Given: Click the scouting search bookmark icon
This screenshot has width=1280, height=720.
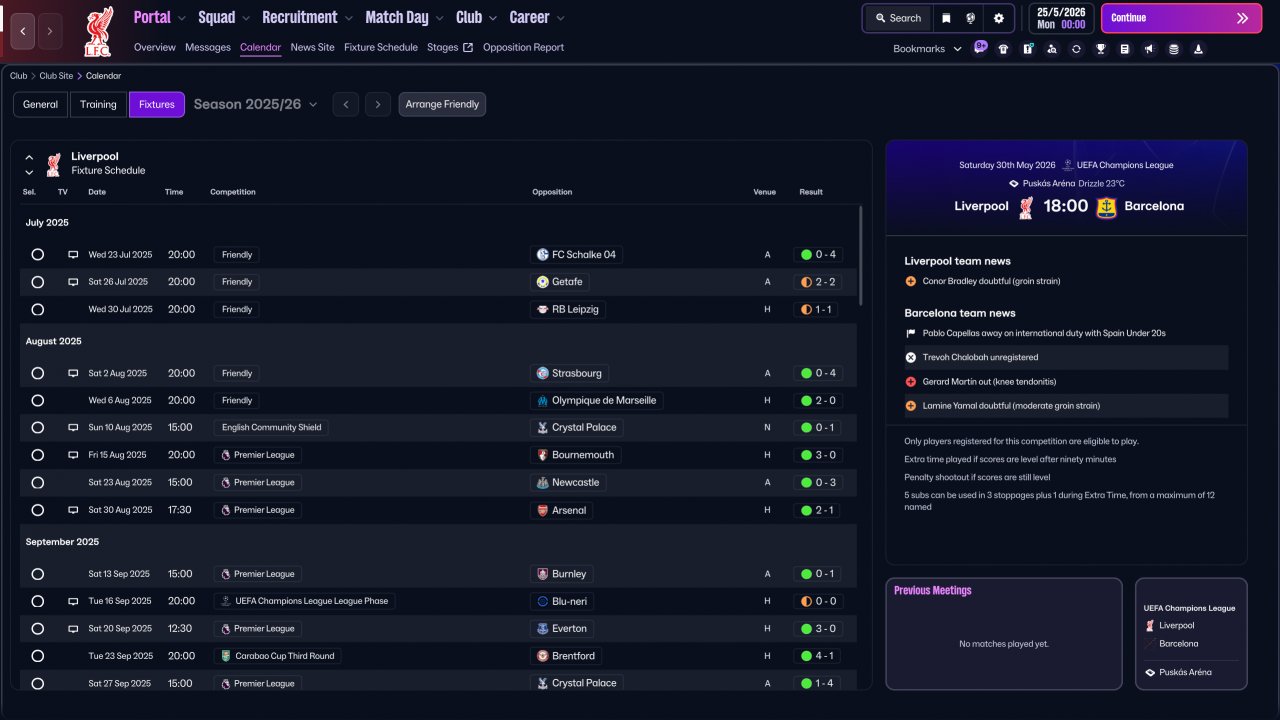Looking at the screenshot, I should click(x=1052, y=49).
